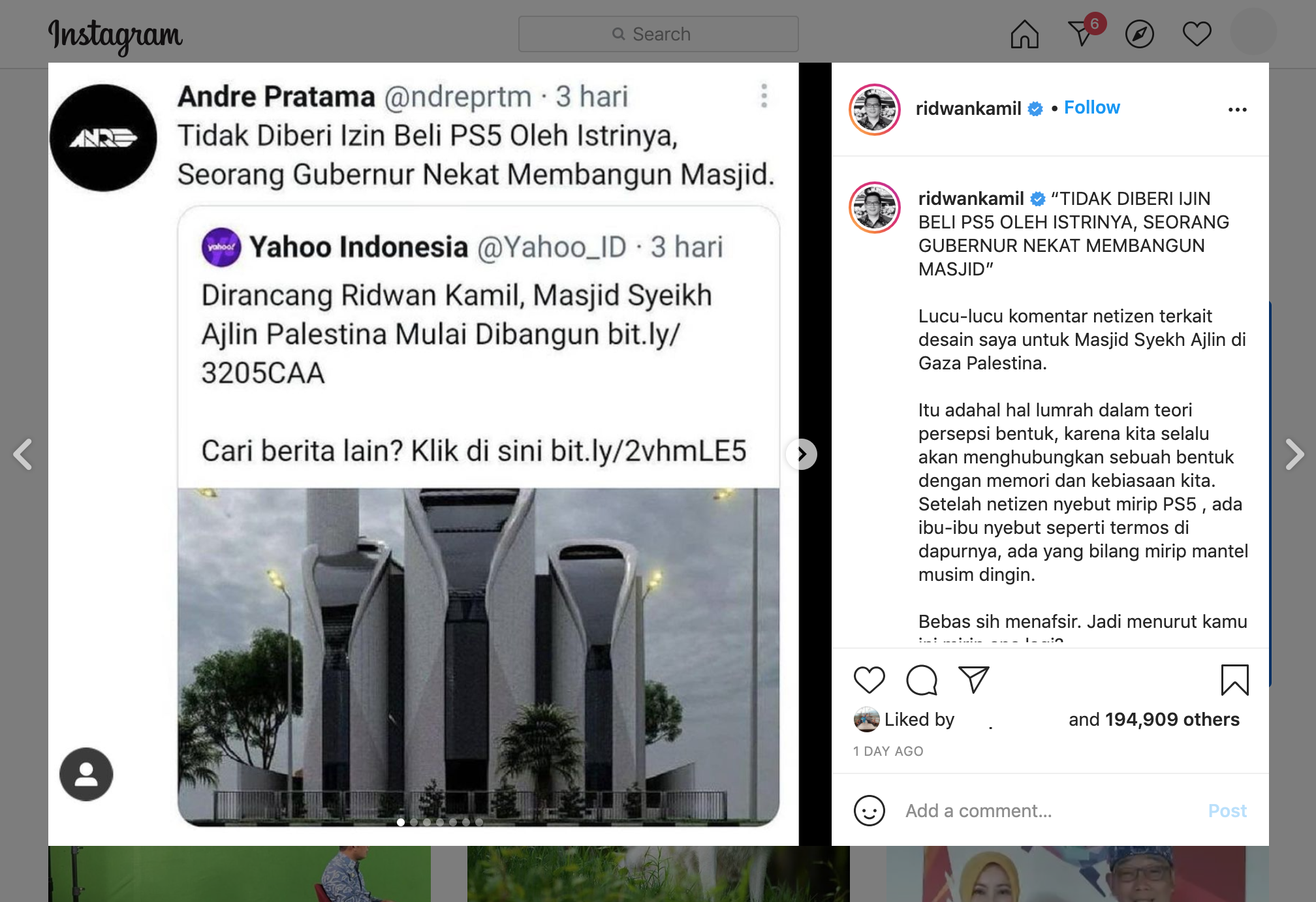
Task: Open the Explore compass icon
Action: tap(1140, 34)
